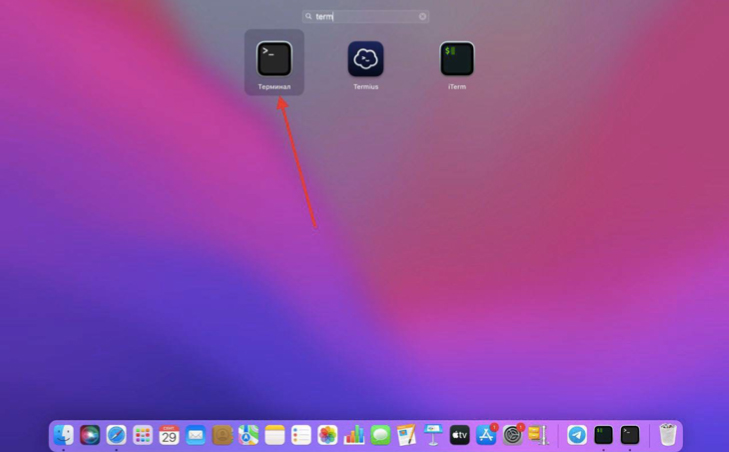Open Apple TV from the Dock
Screen dimensions: 729x452
point(459,435)
